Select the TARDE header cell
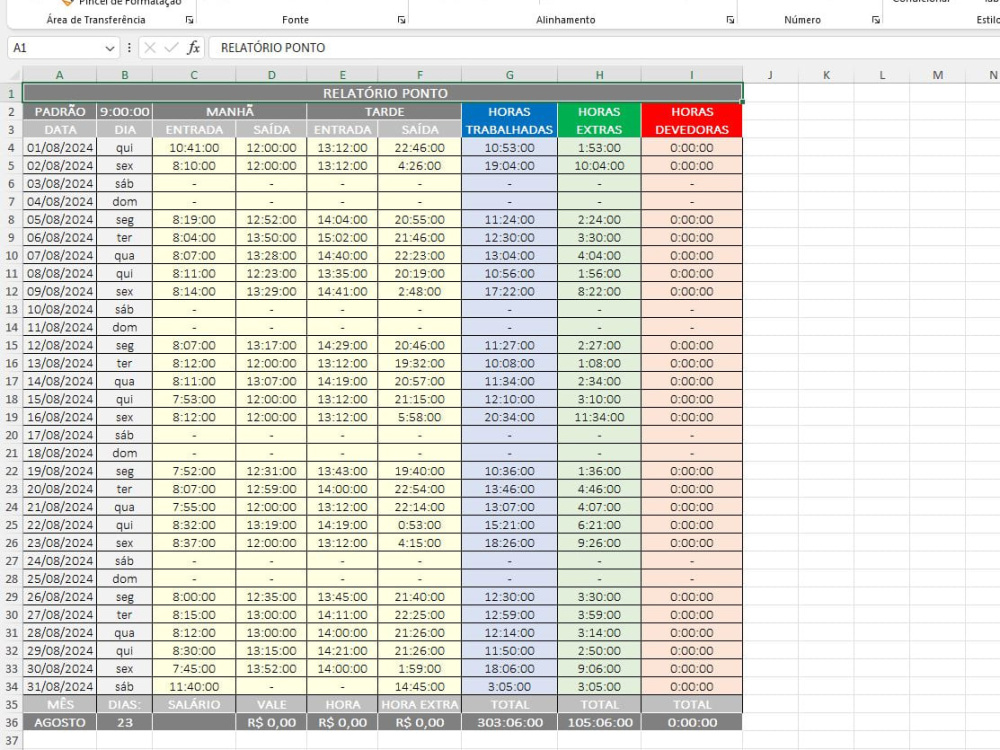The image size is (1000, 750). [384, 112]
